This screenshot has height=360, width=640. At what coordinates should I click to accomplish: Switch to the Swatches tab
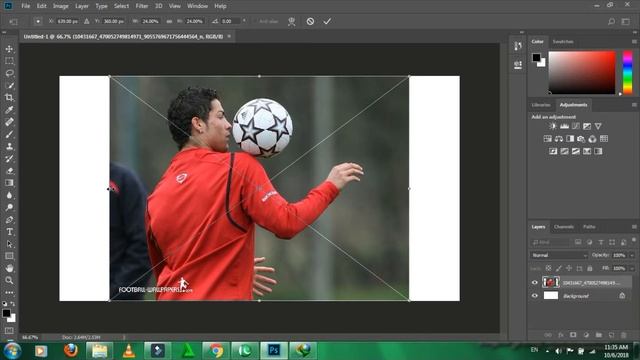pyautogui.click(x=563, y=42)
